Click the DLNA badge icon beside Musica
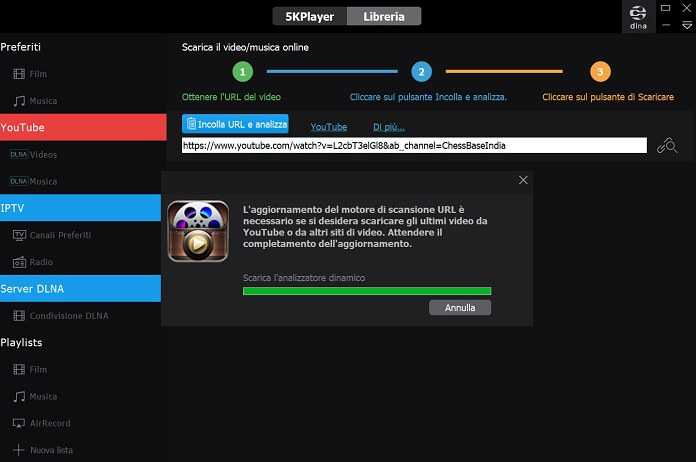The width and height of the screenshot is (696, 462). (19, 181)
